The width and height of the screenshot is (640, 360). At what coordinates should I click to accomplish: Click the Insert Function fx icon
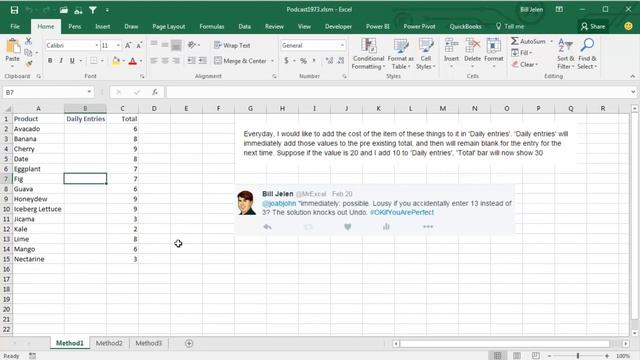155,92
